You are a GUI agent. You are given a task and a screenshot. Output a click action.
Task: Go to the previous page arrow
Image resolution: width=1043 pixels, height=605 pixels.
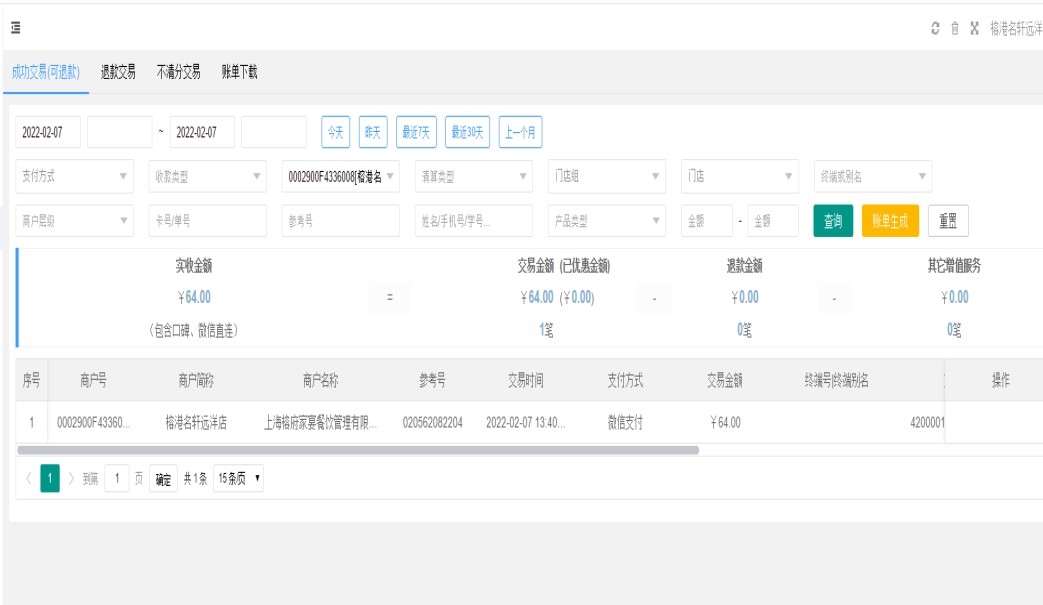click(x=28, y=479)
